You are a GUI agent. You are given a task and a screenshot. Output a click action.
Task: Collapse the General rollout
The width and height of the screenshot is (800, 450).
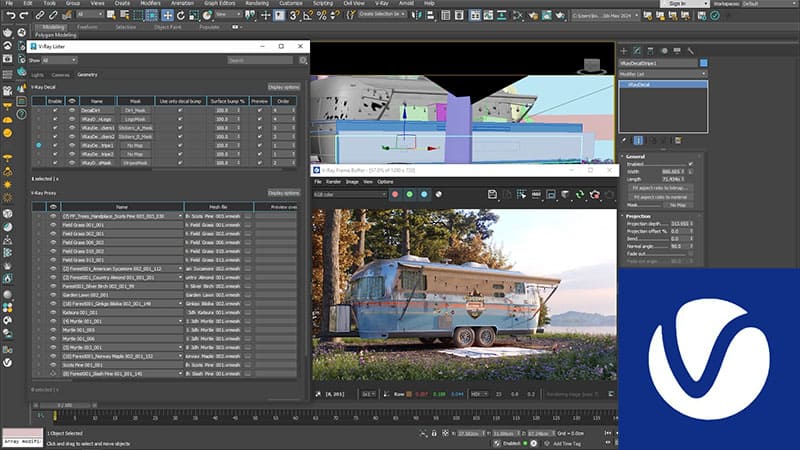[635, 157]
